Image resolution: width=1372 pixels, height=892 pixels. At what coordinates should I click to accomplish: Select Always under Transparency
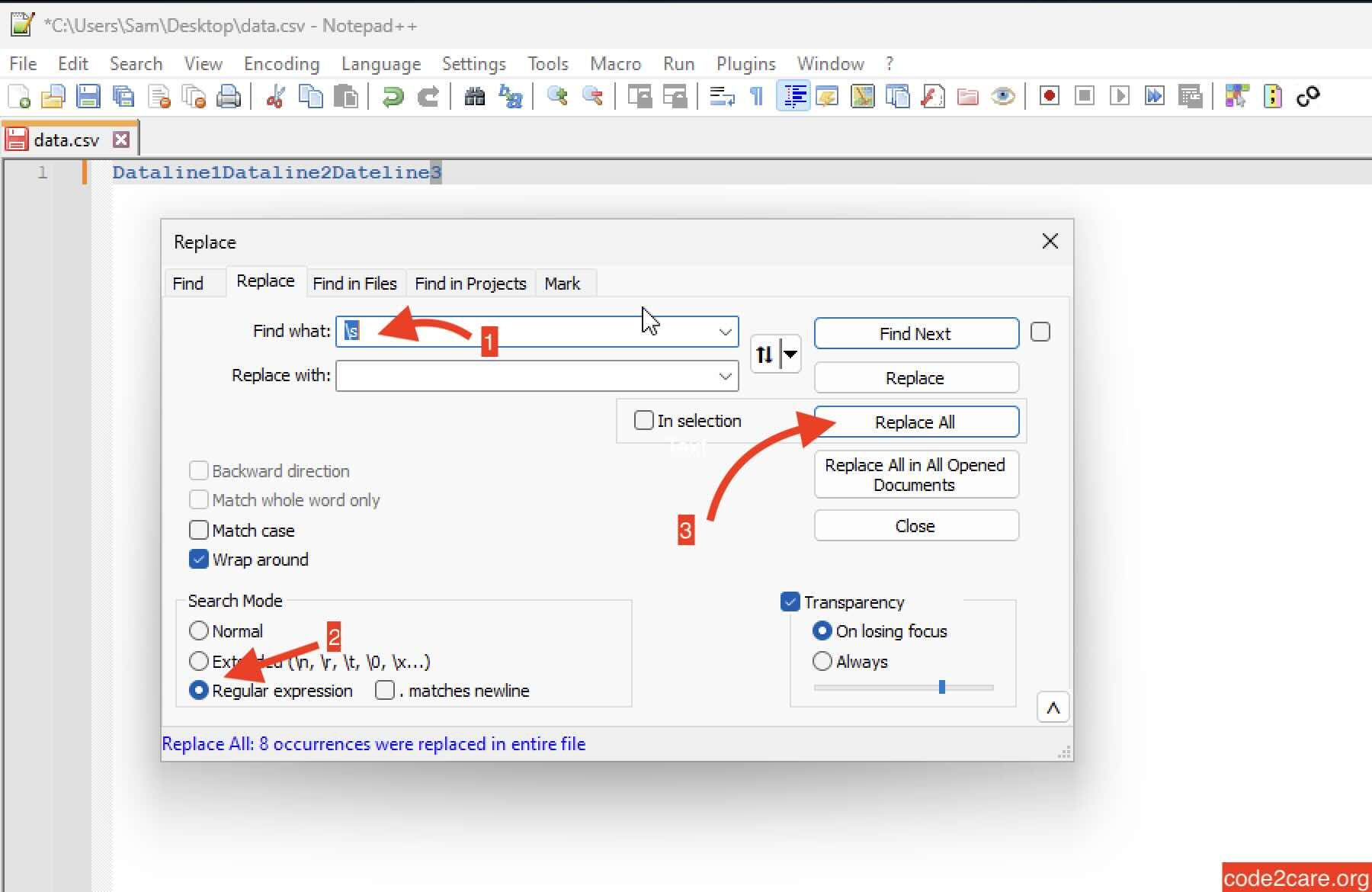click(x=822, y=661)
